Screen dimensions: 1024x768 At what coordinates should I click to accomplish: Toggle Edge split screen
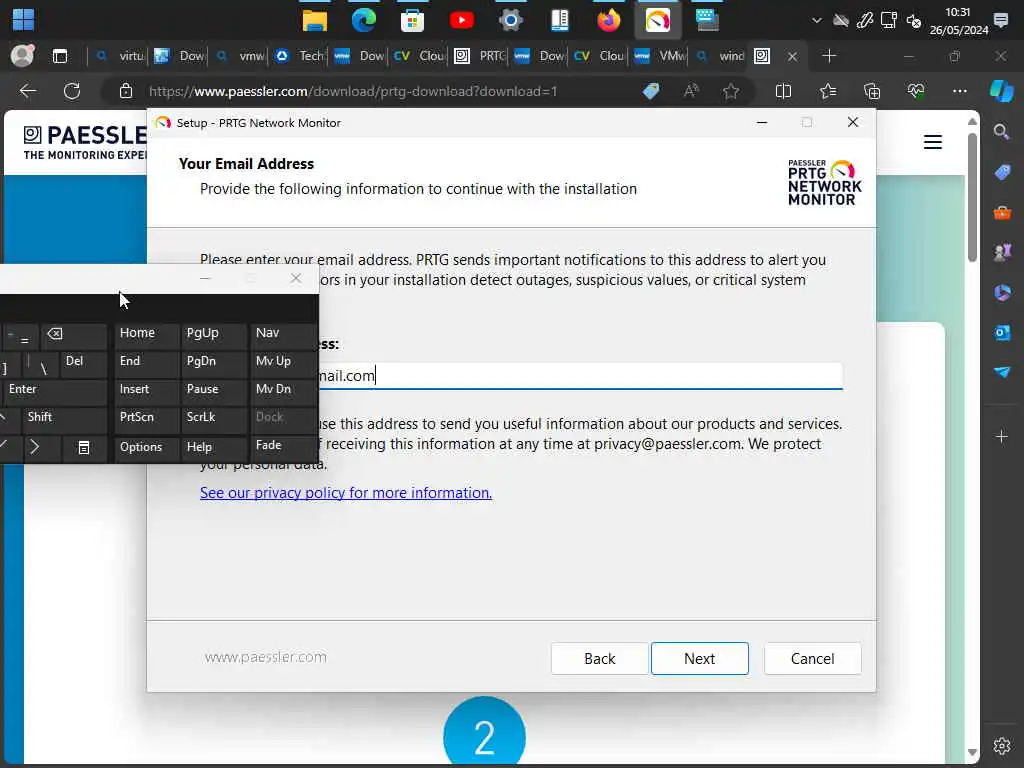pyautogui.click(x=783, y=91)
